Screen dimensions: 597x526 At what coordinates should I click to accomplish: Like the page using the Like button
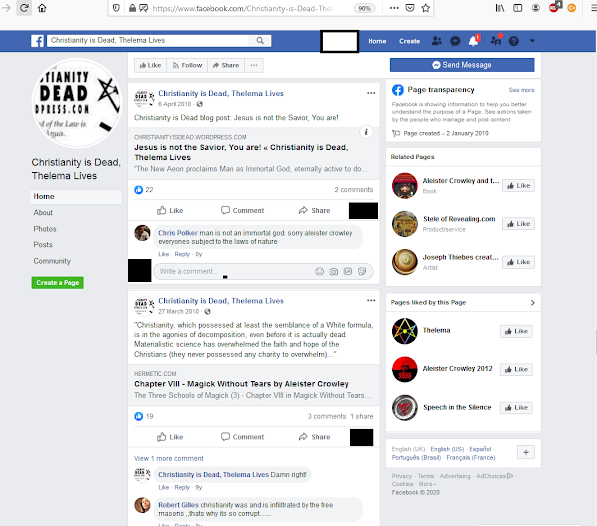tap(150, 65)
